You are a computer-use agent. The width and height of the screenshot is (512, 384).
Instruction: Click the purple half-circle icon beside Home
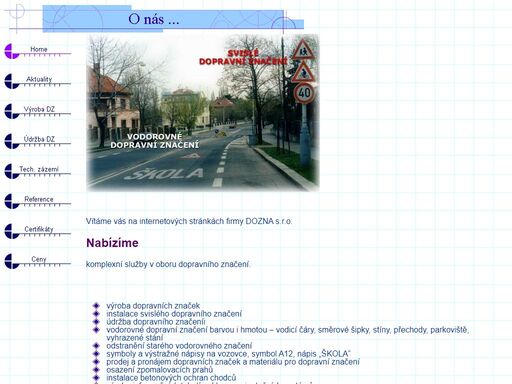coord(12,51)
